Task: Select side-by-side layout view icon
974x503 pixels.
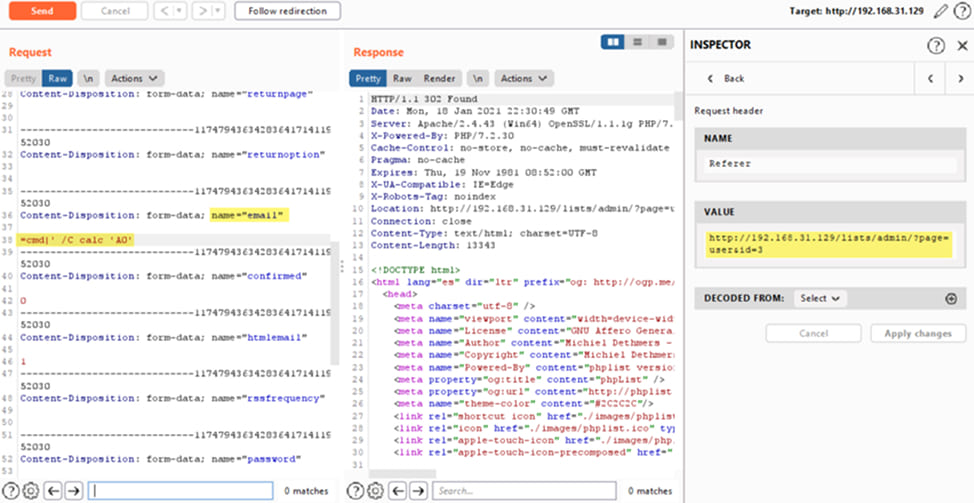Action: click(x=614, y=42)
